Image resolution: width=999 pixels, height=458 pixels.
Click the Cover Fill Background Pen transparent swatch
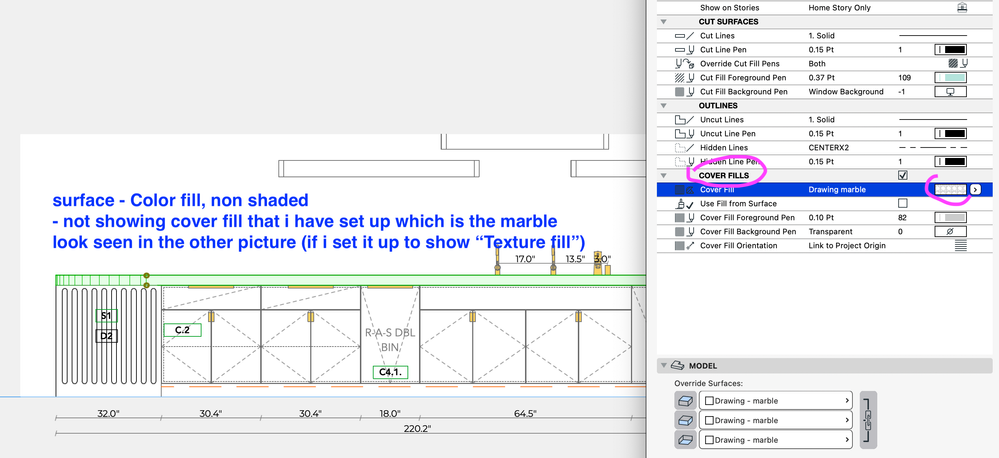(x=951, y=232)
